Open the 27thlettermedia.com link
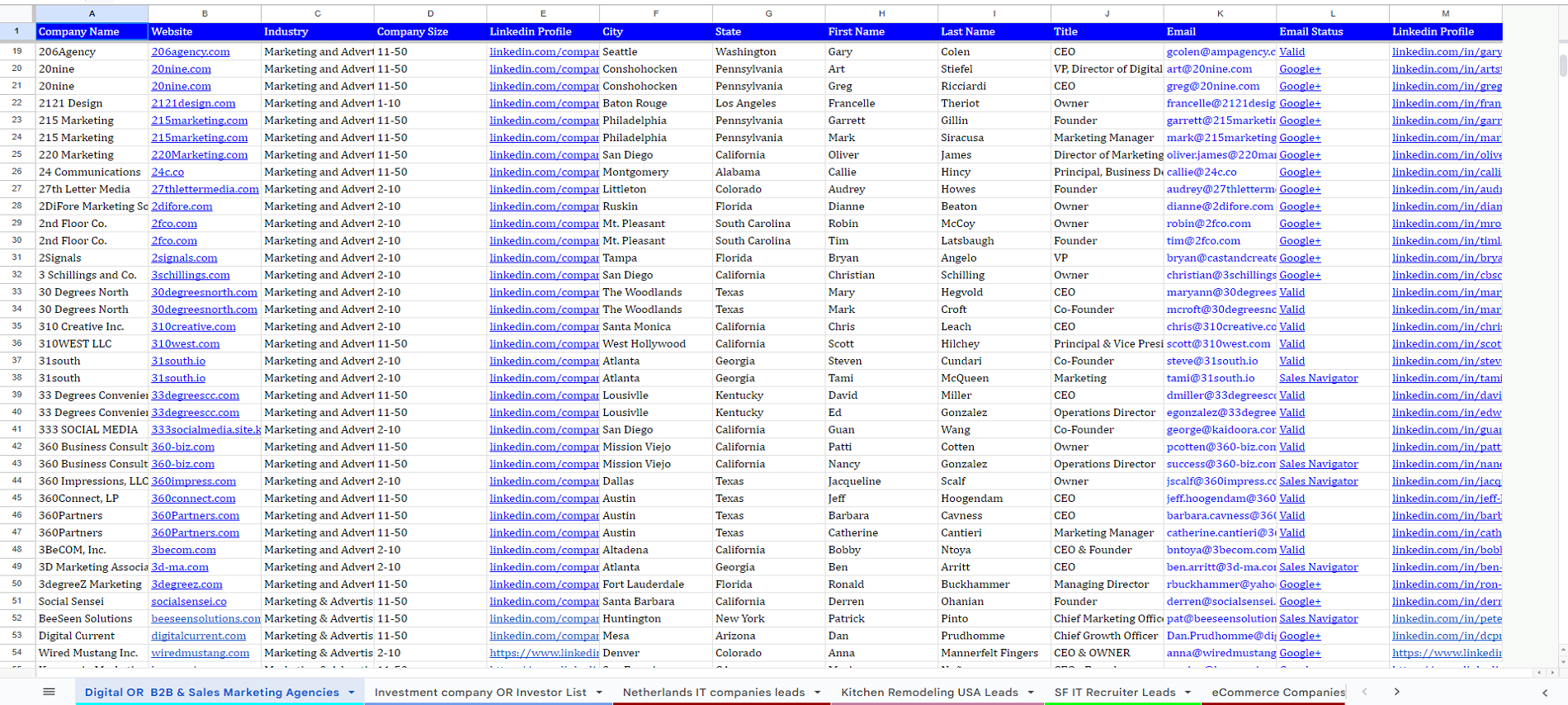 [x=205, y=189]
